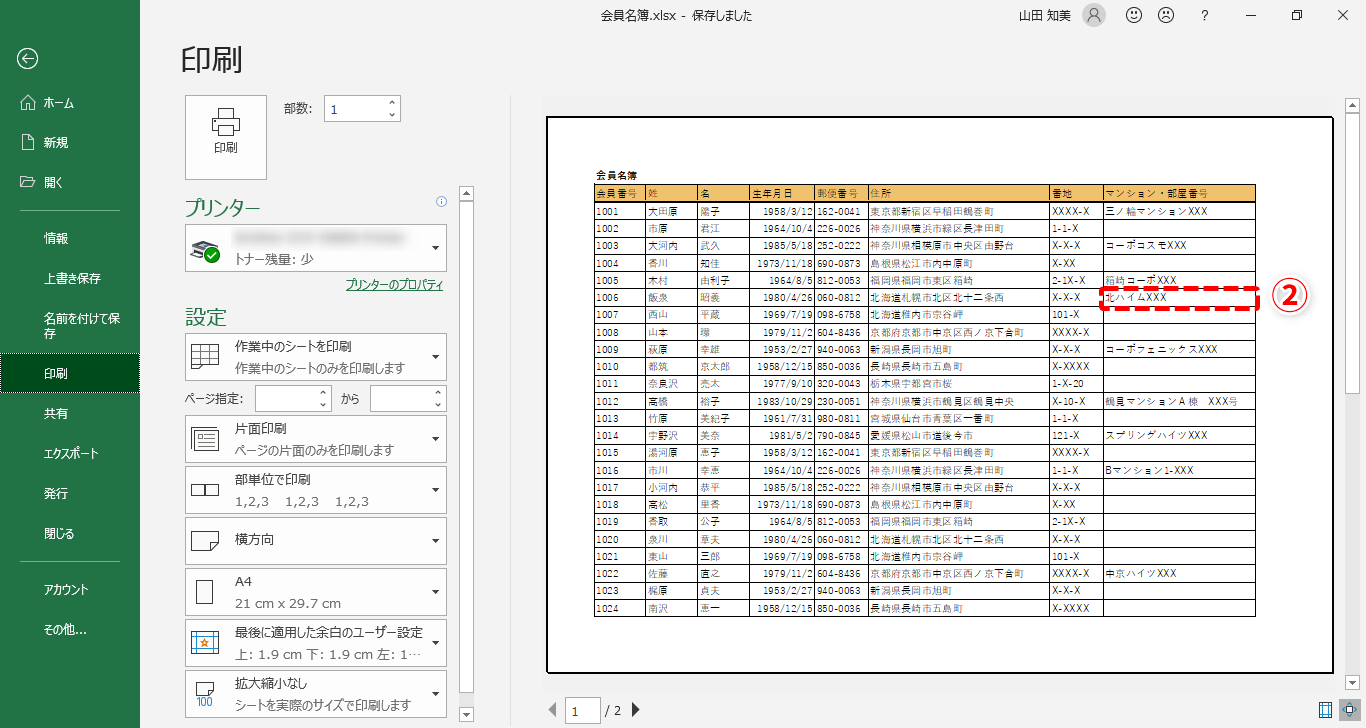
Task: Click the preview scrollbar up arrow
Action: pyautogui.click(x=1351, y=105)
